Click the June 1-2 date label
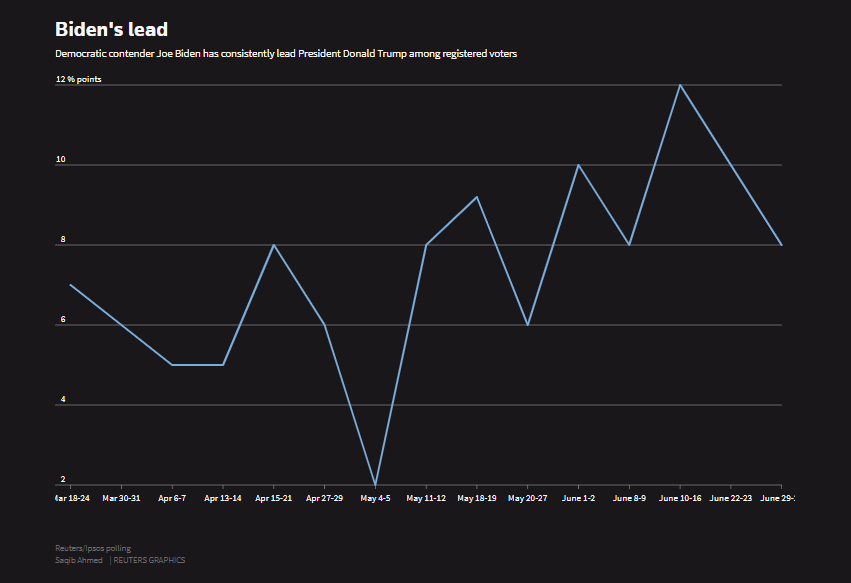The image size is (851, 583). click(x=579, y=497)
